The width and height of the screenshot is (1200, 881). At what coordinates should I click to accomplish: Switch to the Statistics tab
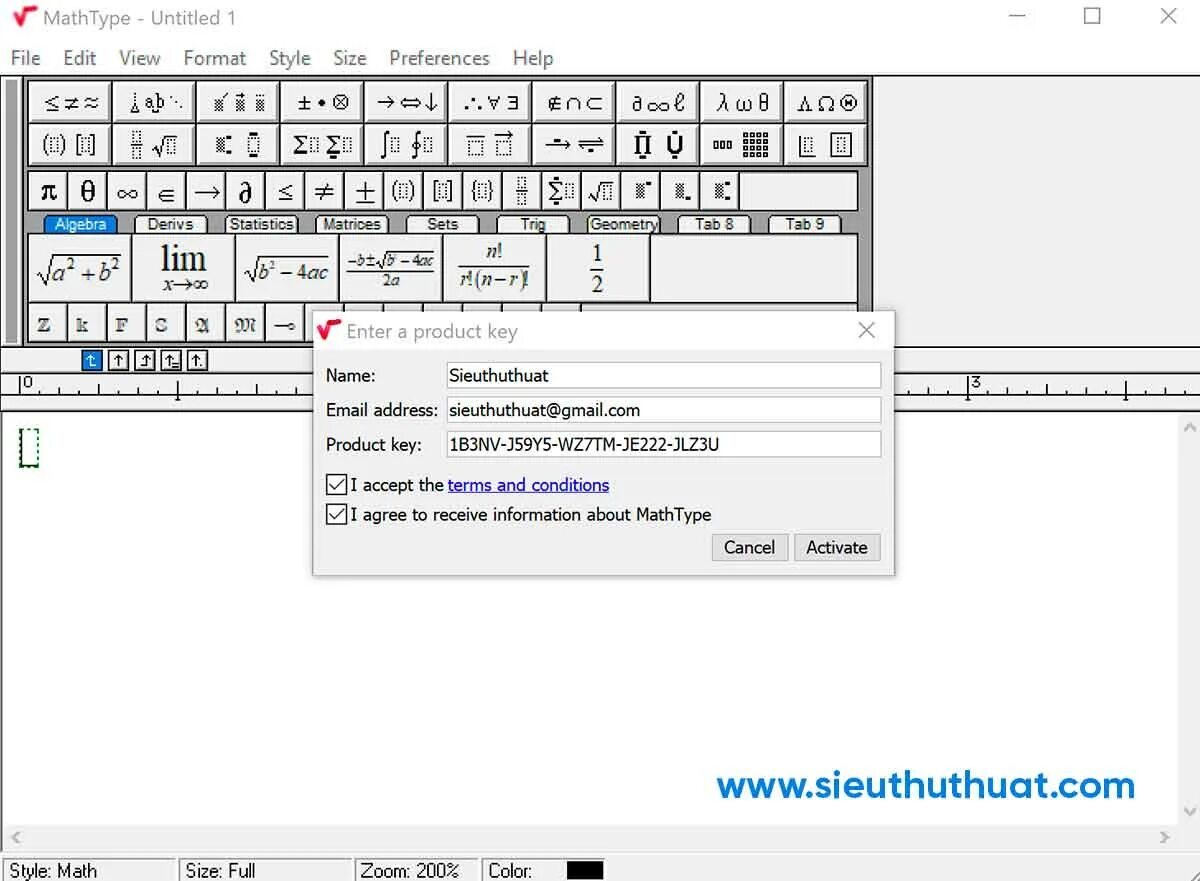[261, 224]
